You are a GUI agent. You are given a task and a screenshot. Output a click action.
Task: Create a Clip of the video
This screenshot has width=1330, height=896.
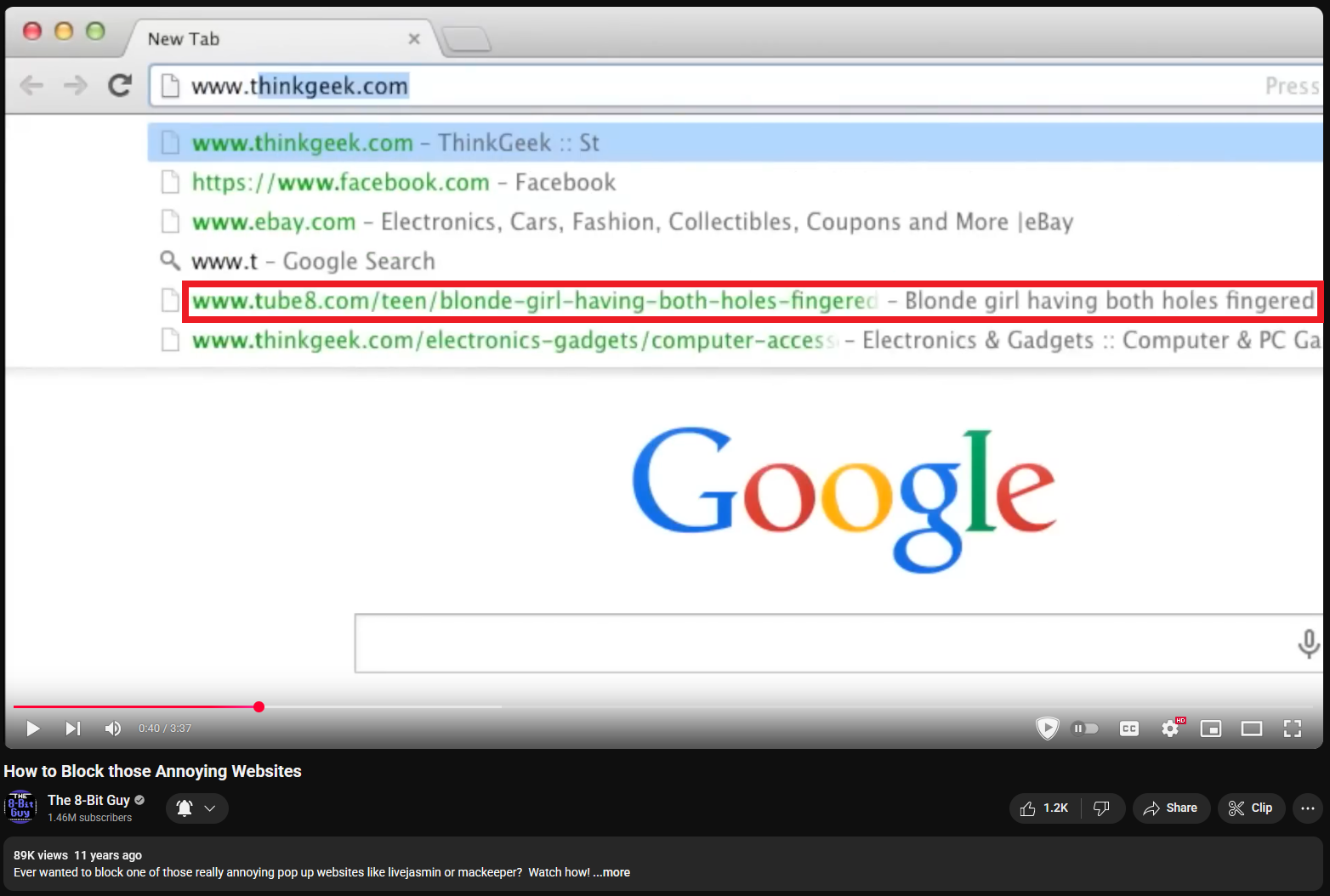(1251, 808)
